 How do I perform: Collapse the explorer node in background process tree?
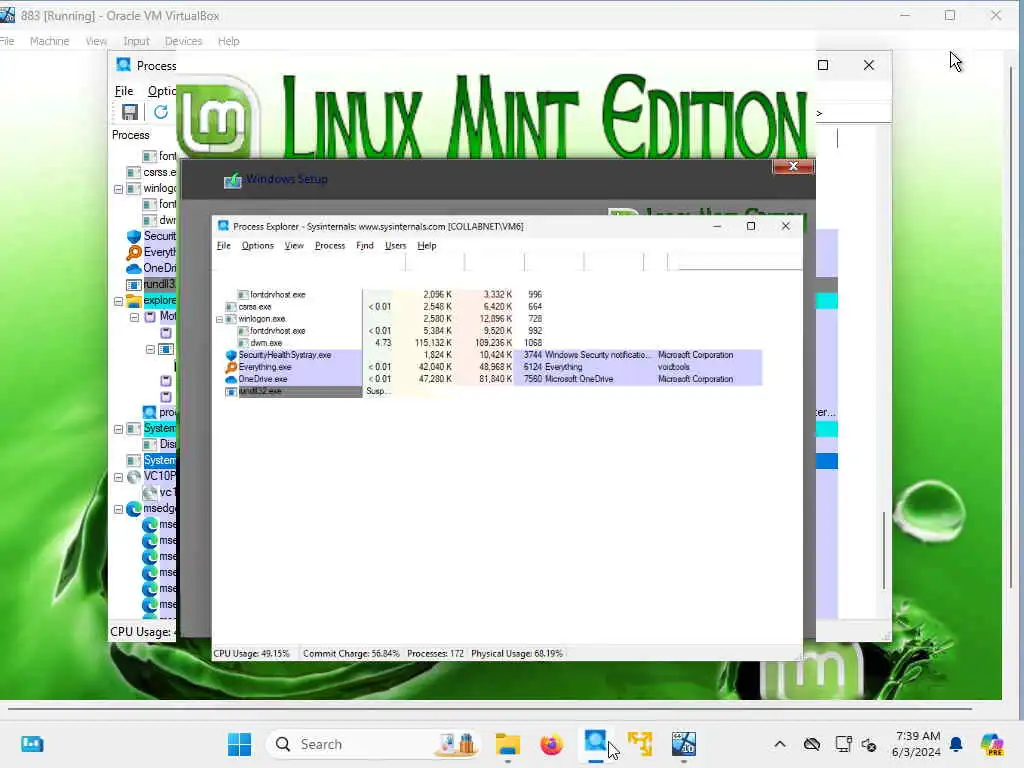click(118, 302)
